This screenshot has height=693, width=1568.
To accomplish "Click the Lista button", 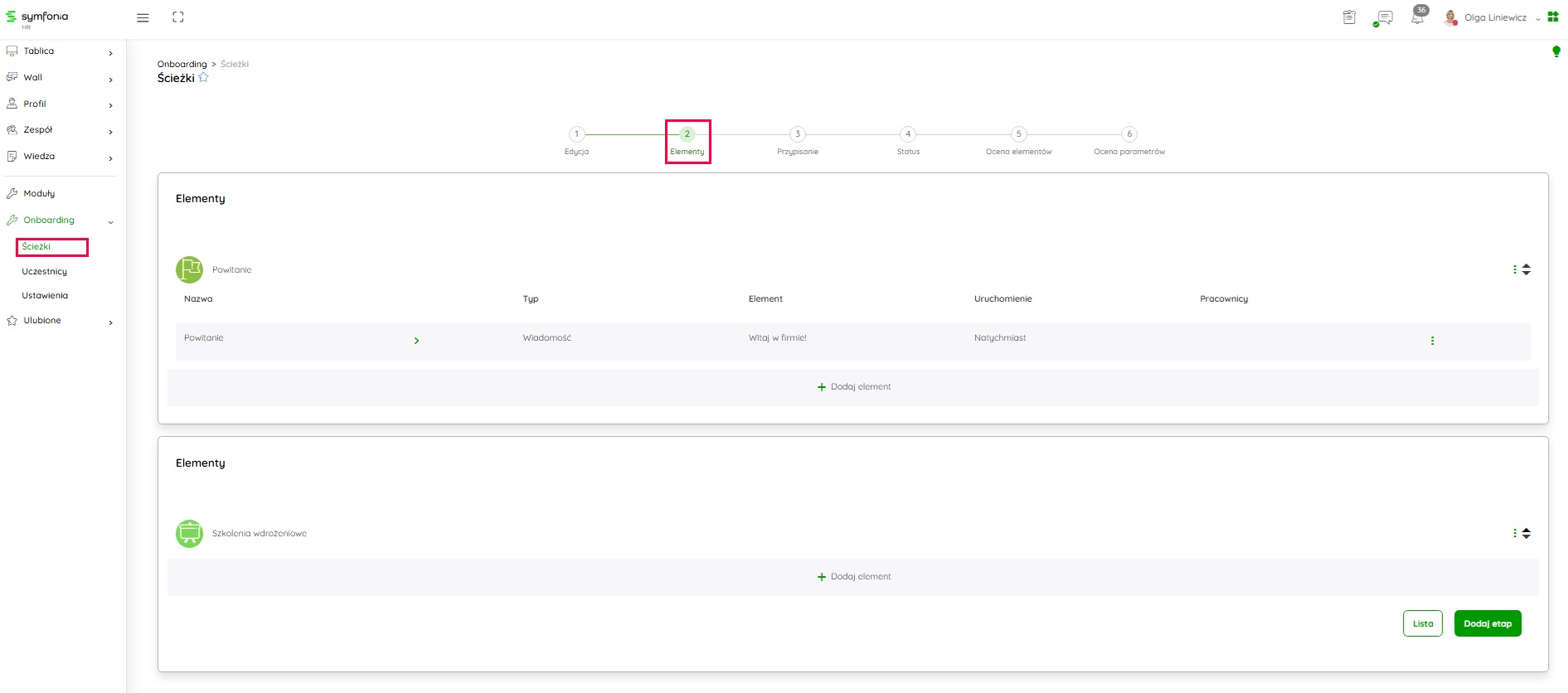I will [1422, 623].
